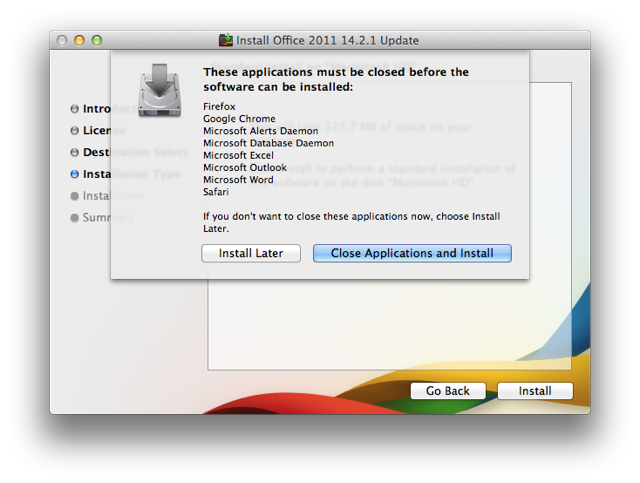Viewport: 640px width, 483px height.
Task: Select the Destination Select step bullet
Action: point(74,152)
